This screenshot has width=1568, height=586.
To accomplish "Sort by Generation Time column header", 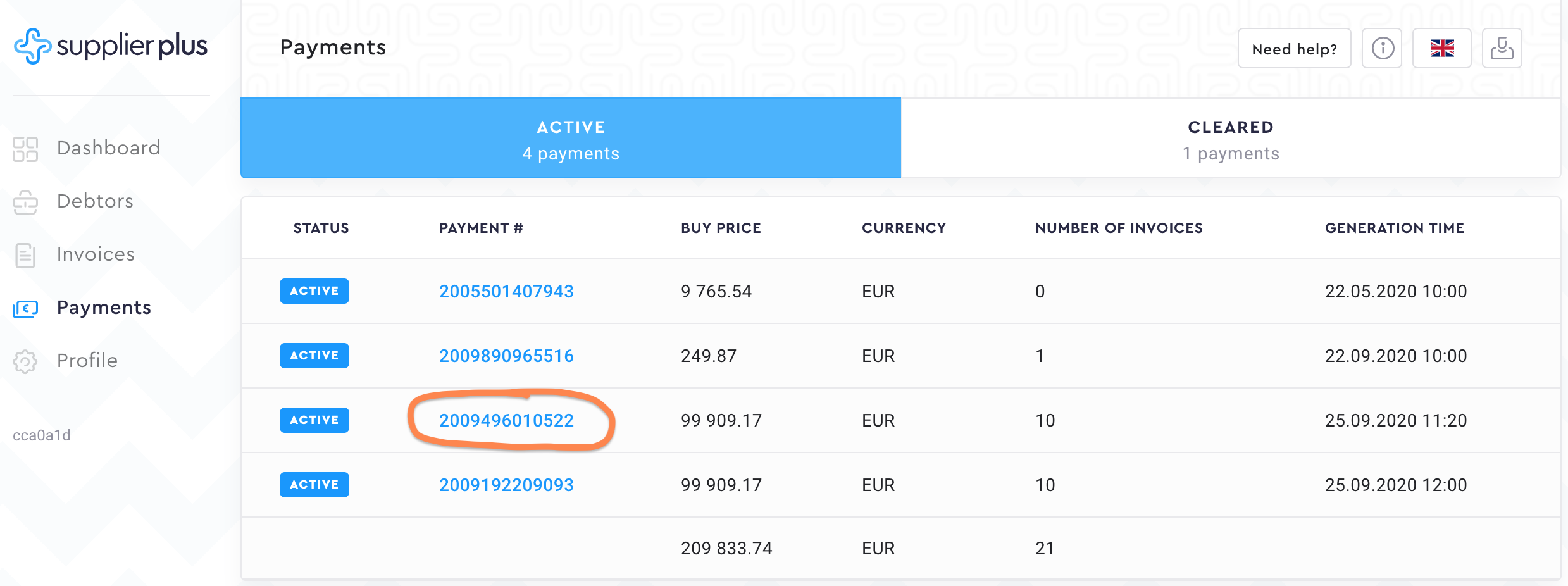I will coord(1395,228).
